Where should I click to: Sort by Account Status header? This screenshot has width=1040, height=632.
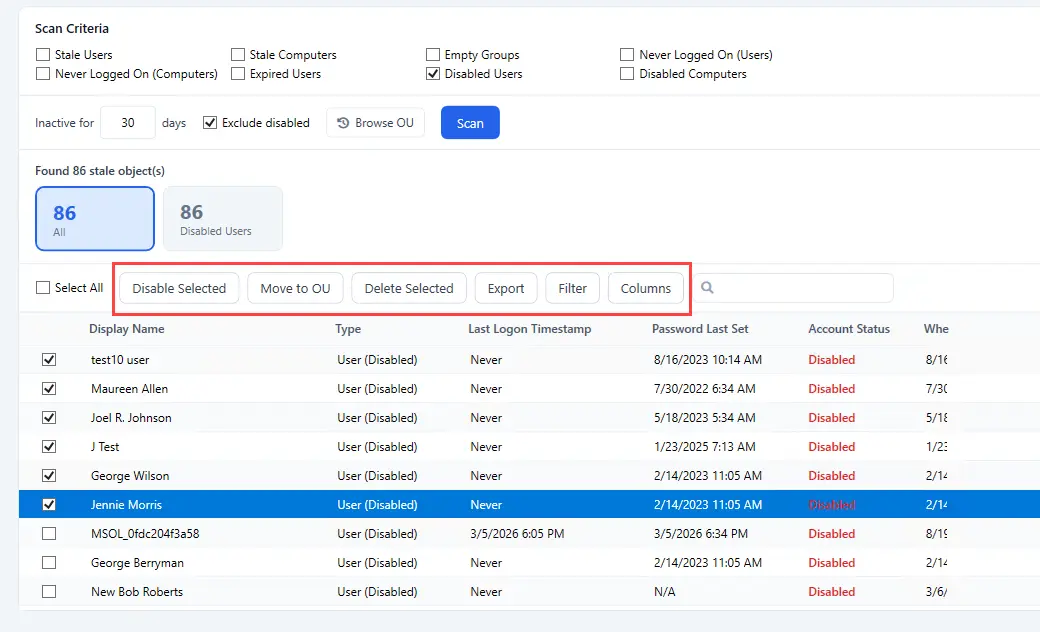coord(849,329)
